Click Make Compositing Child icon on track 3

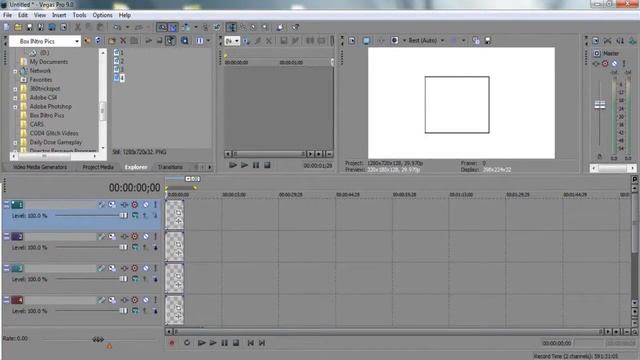[156, 279]
